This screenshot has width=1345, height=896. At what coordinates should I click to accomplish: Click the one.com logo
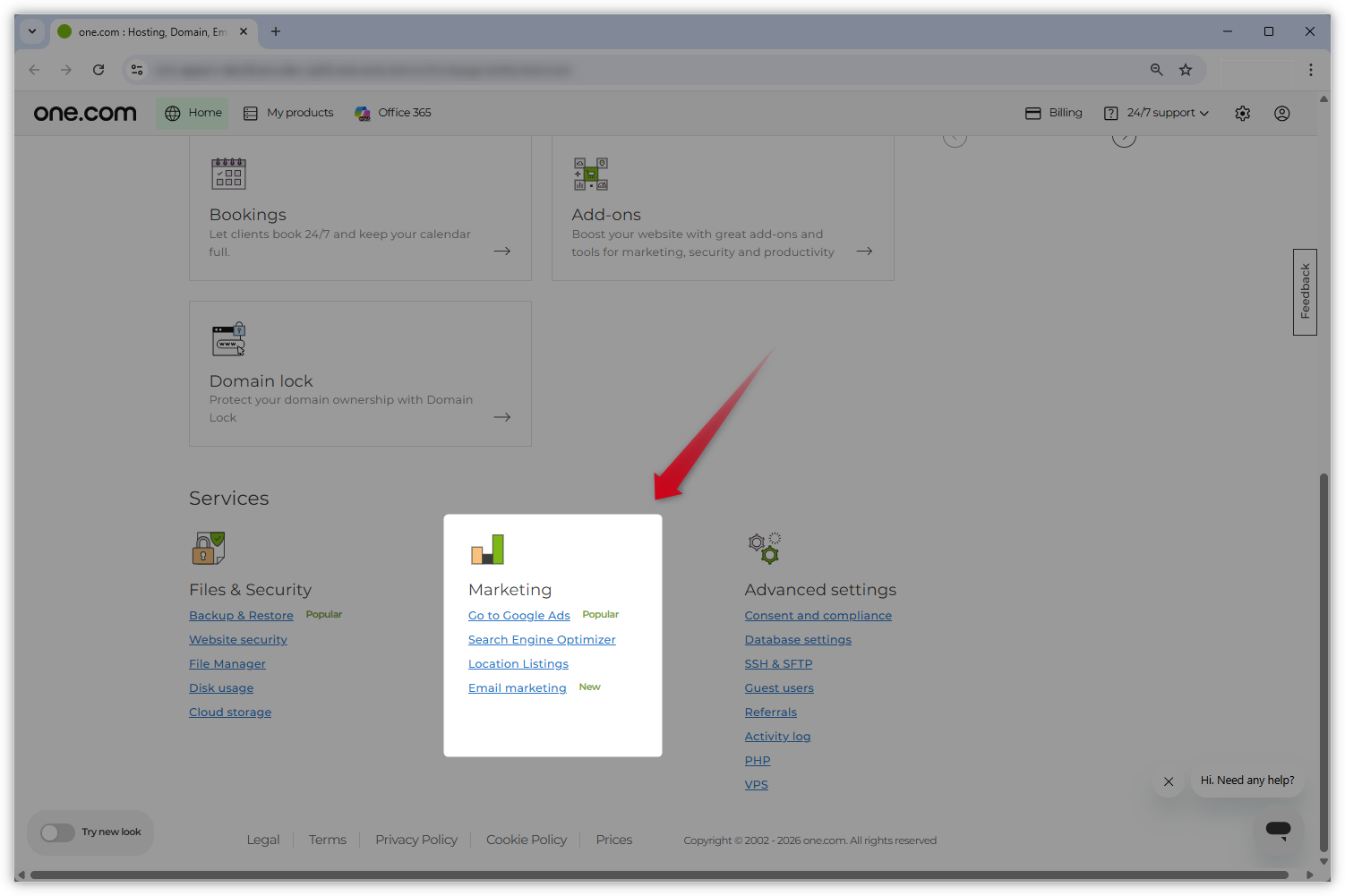click(85, 114)
